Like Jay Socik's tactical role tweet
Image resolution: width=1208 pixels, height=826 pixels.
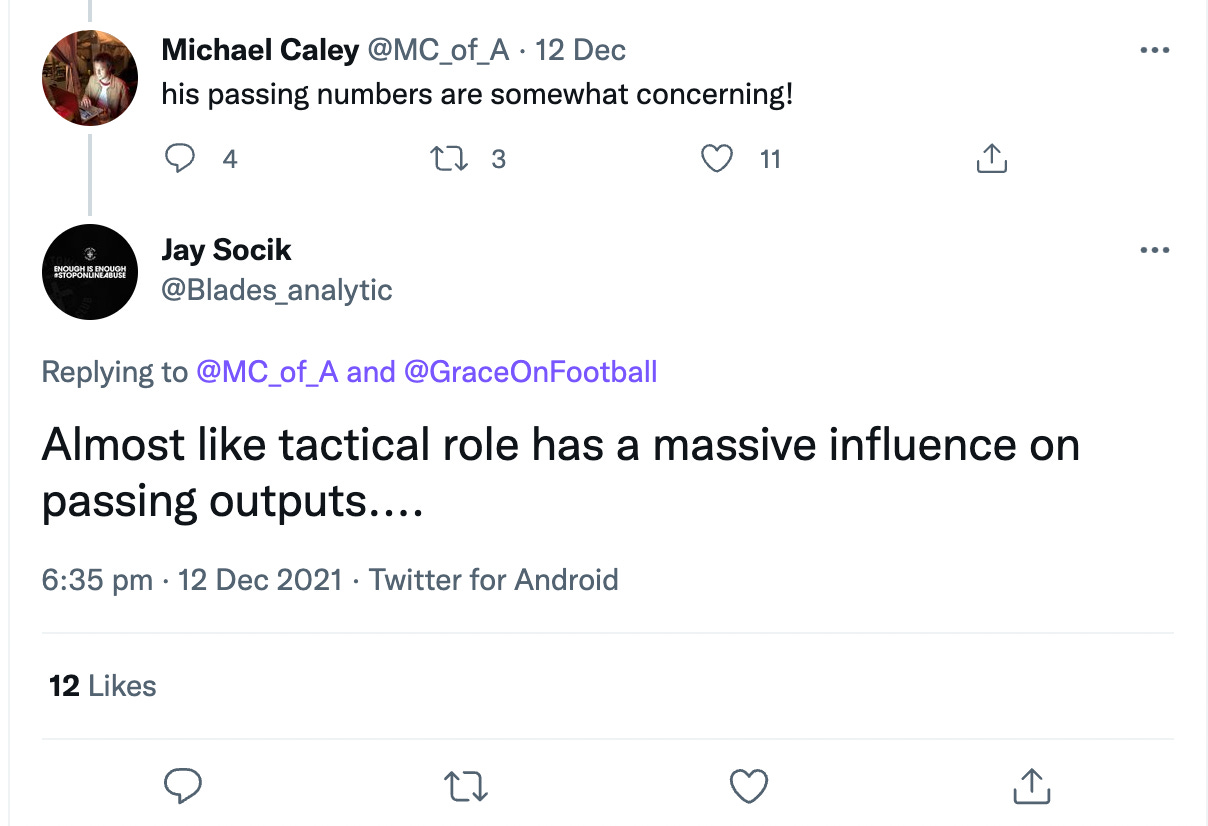pos(748,786)
